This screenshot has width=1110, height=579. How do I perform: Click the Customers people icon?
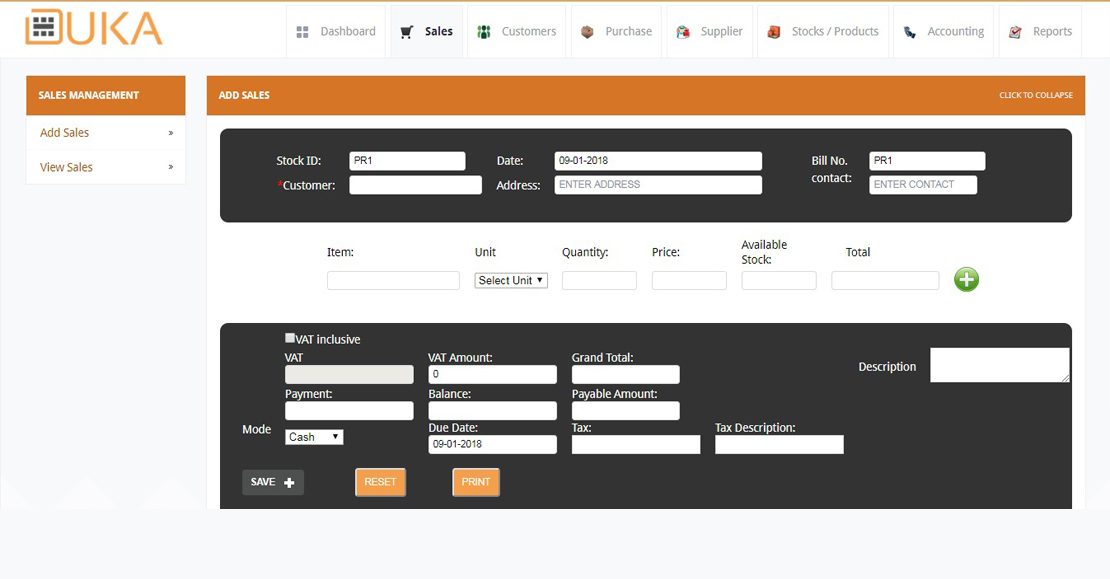(484, 32)
